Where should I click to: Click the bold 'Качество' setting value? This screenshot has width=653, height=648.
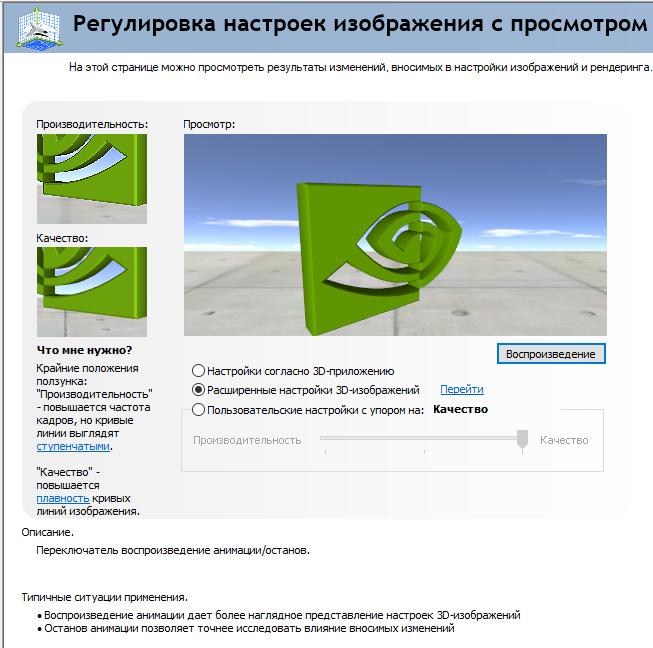click(460, 409)
